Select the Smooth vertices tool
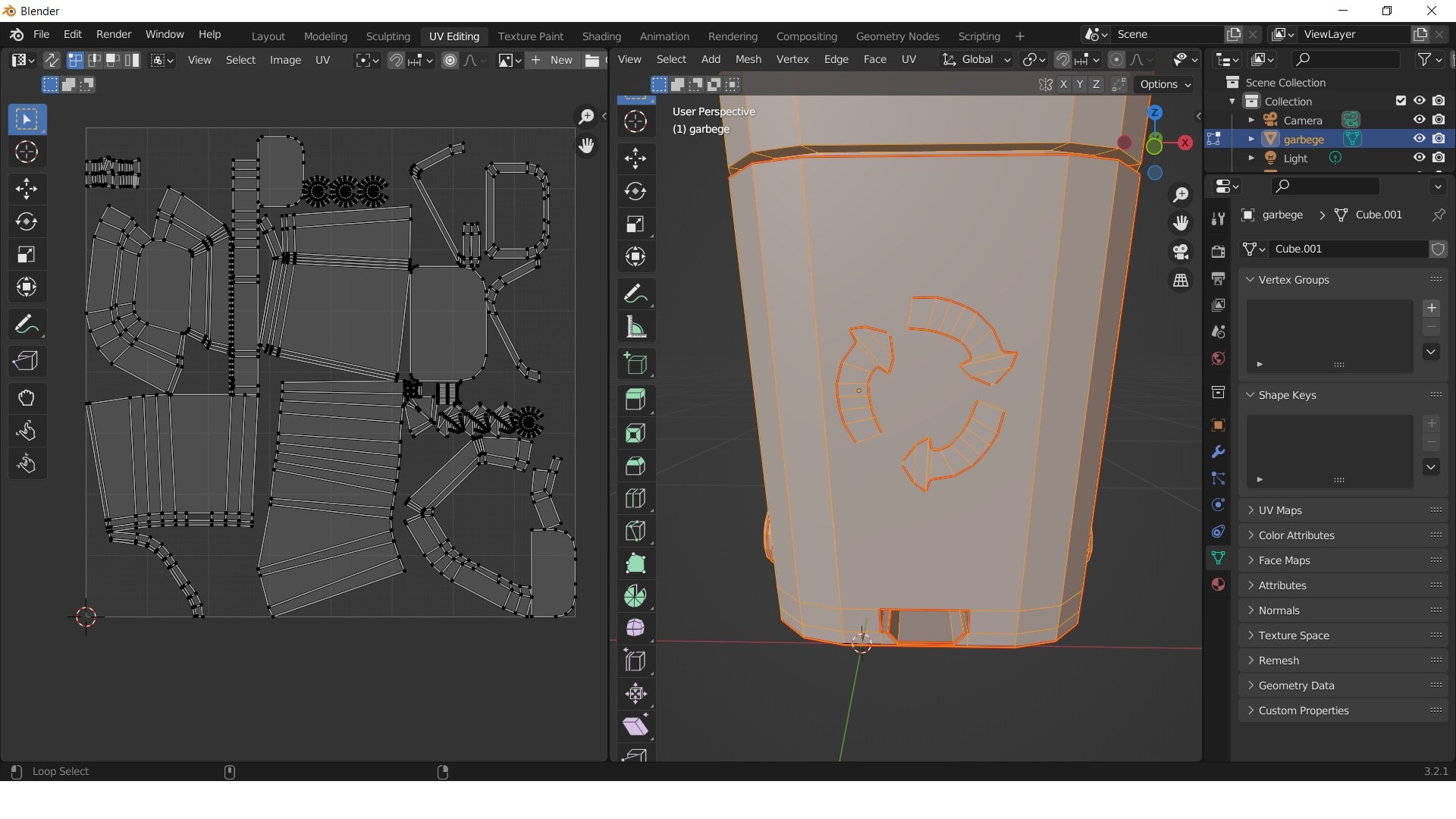 point(635,628)
